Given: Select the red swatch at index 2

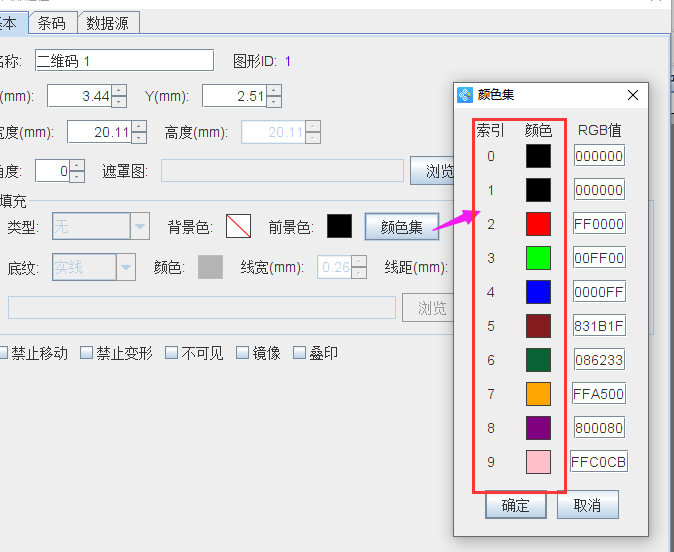Looking at the screenshot, I should tap(538, 224).
